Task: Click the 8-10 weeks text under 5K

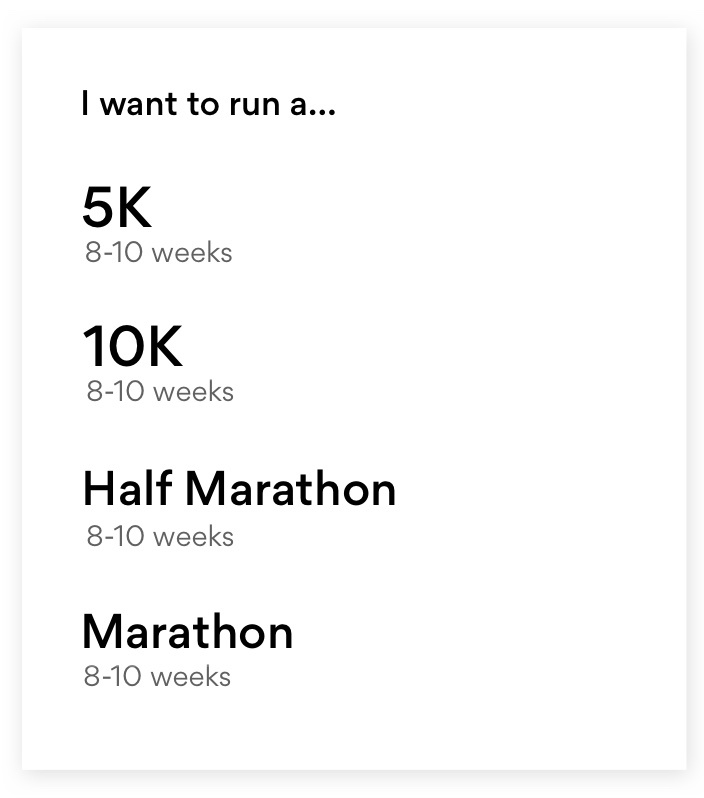Action: [158, 253]
